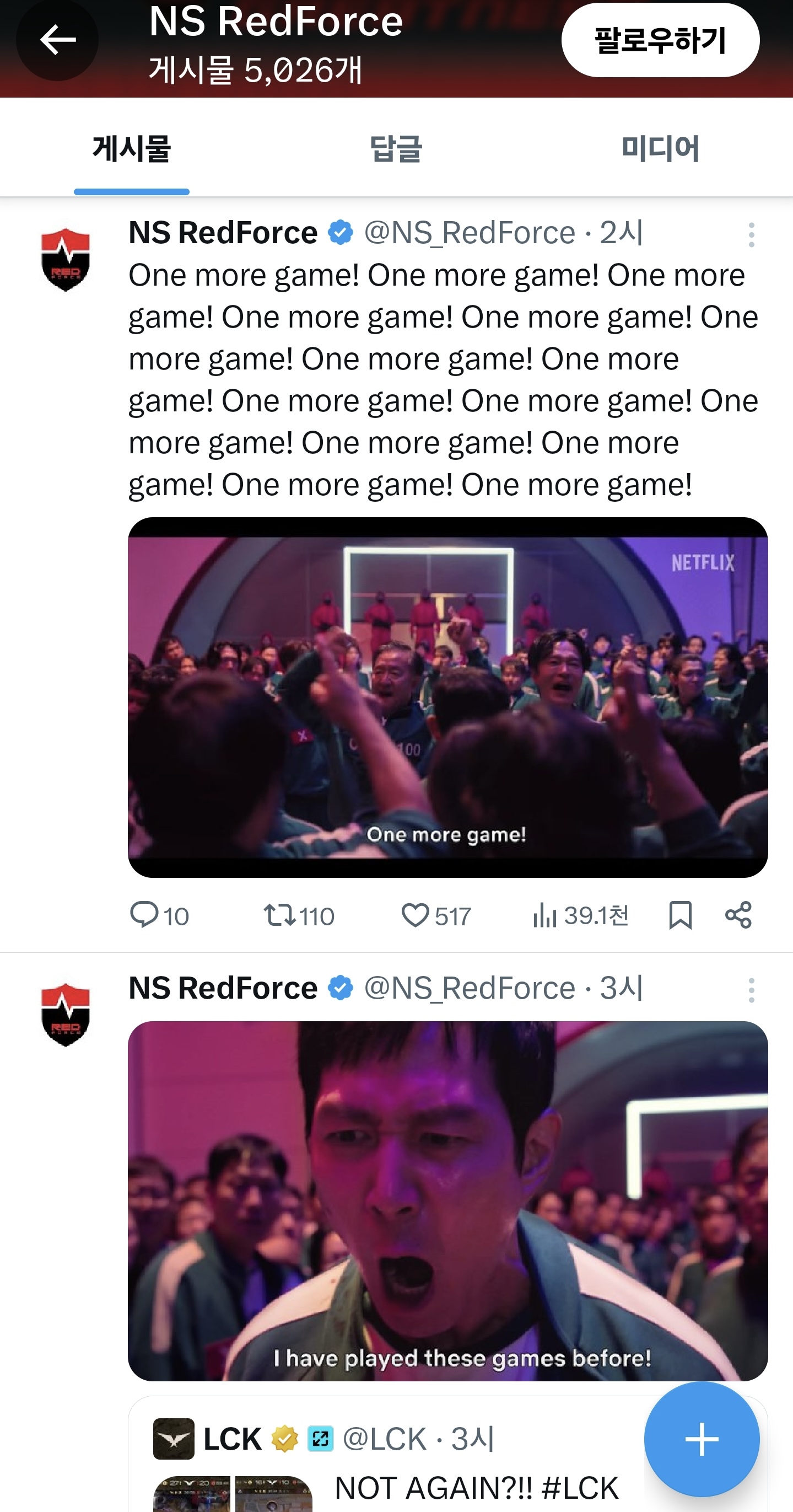Open the quoted LCK account name
The width and height of the screenshot is (793, 1512).
[x=232, y=1439]
